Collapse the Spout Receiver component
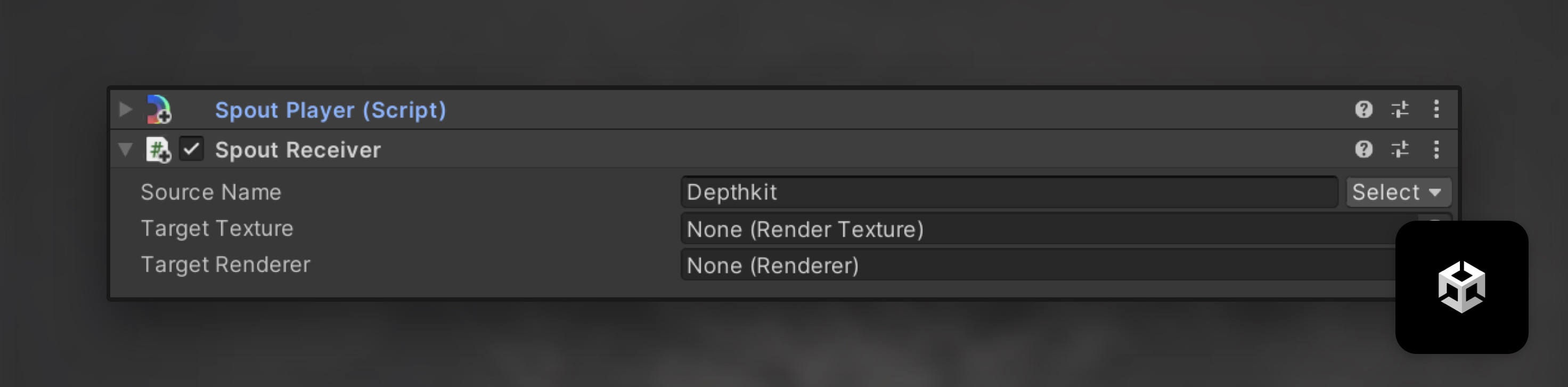1568x387 pixels. (125, 150)
